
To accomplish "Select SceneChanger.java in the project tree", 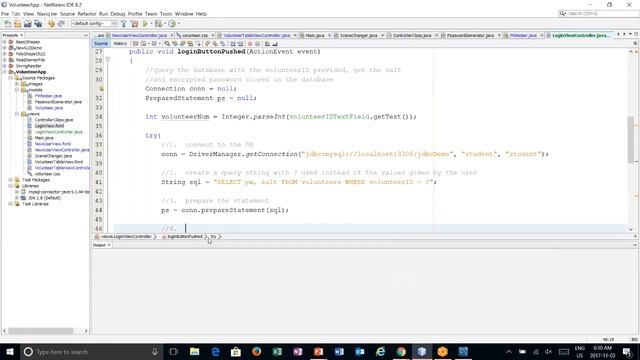I will click(x=53, y=156).
